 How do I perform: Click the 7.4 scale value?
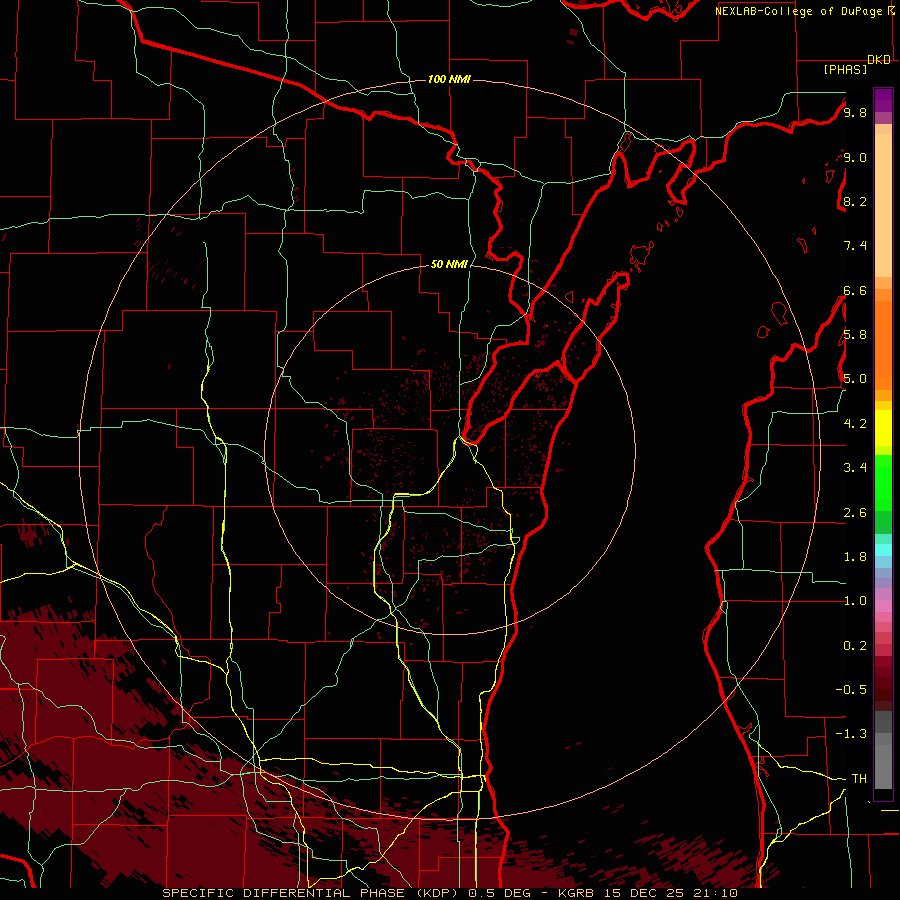tap(855, 246)
